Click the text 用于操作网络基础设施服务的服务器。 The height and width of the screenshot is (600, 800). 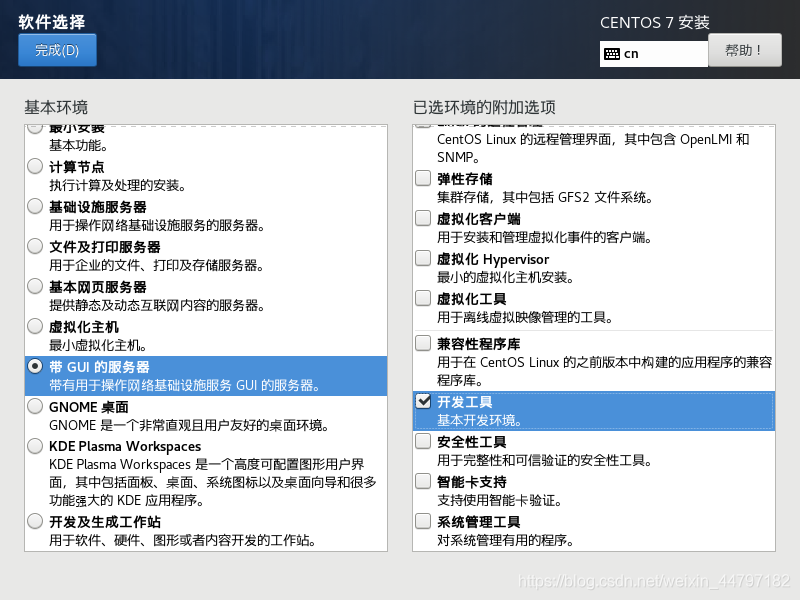tap(157, 225)
